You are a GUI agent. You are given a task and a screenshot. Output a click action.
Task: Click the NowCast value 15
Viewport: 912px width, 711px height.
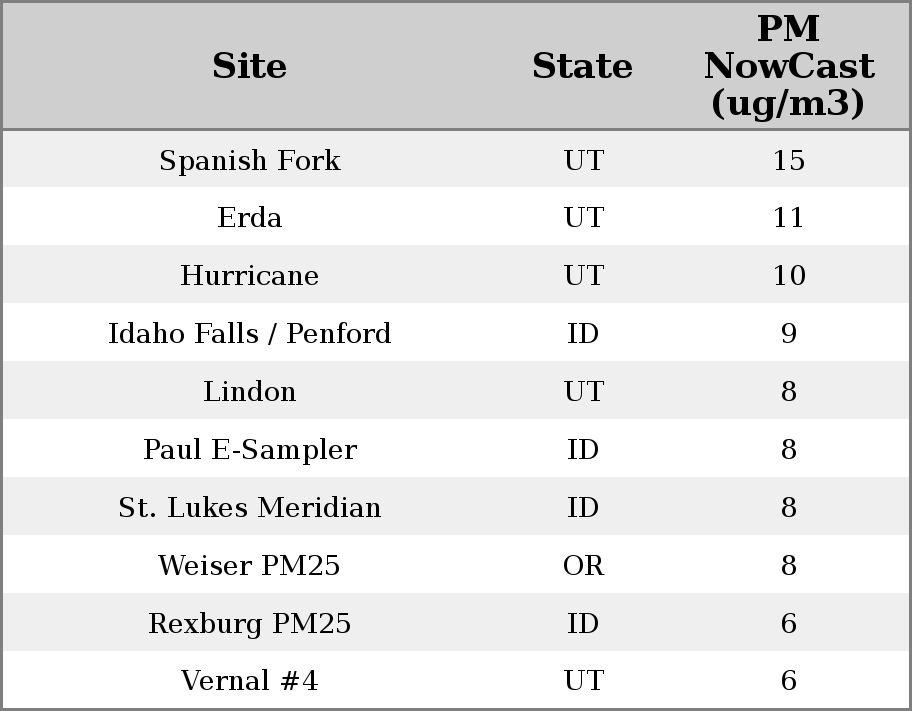point(788,160)
